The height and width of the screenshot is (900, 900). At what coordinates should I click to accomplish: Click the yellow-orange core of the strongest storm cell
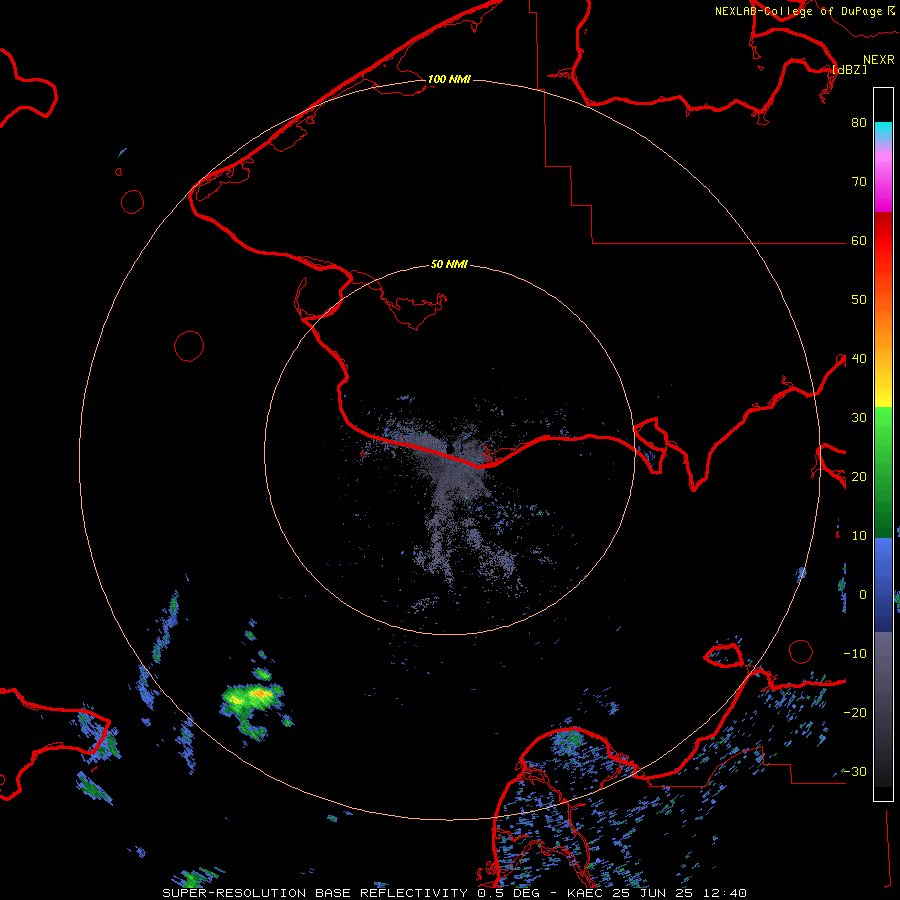click(x=259, y=695)
